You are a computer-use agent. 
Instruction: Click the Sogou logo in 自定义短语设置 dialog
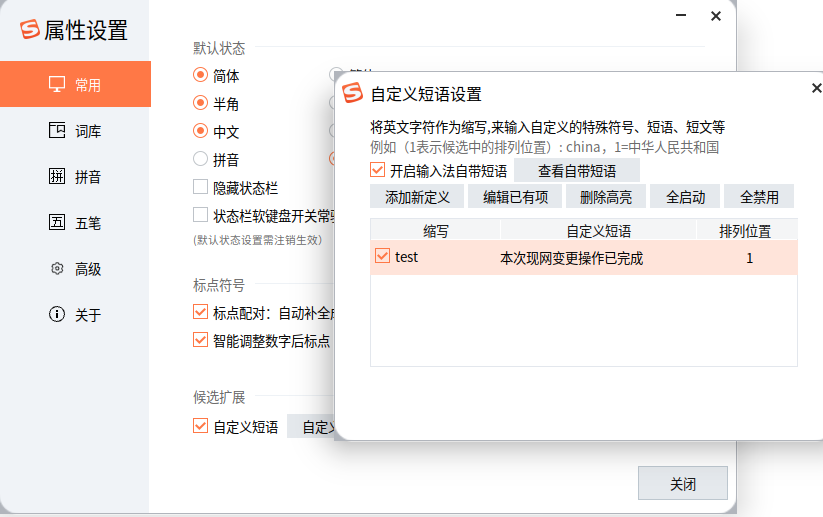point(352,93)
